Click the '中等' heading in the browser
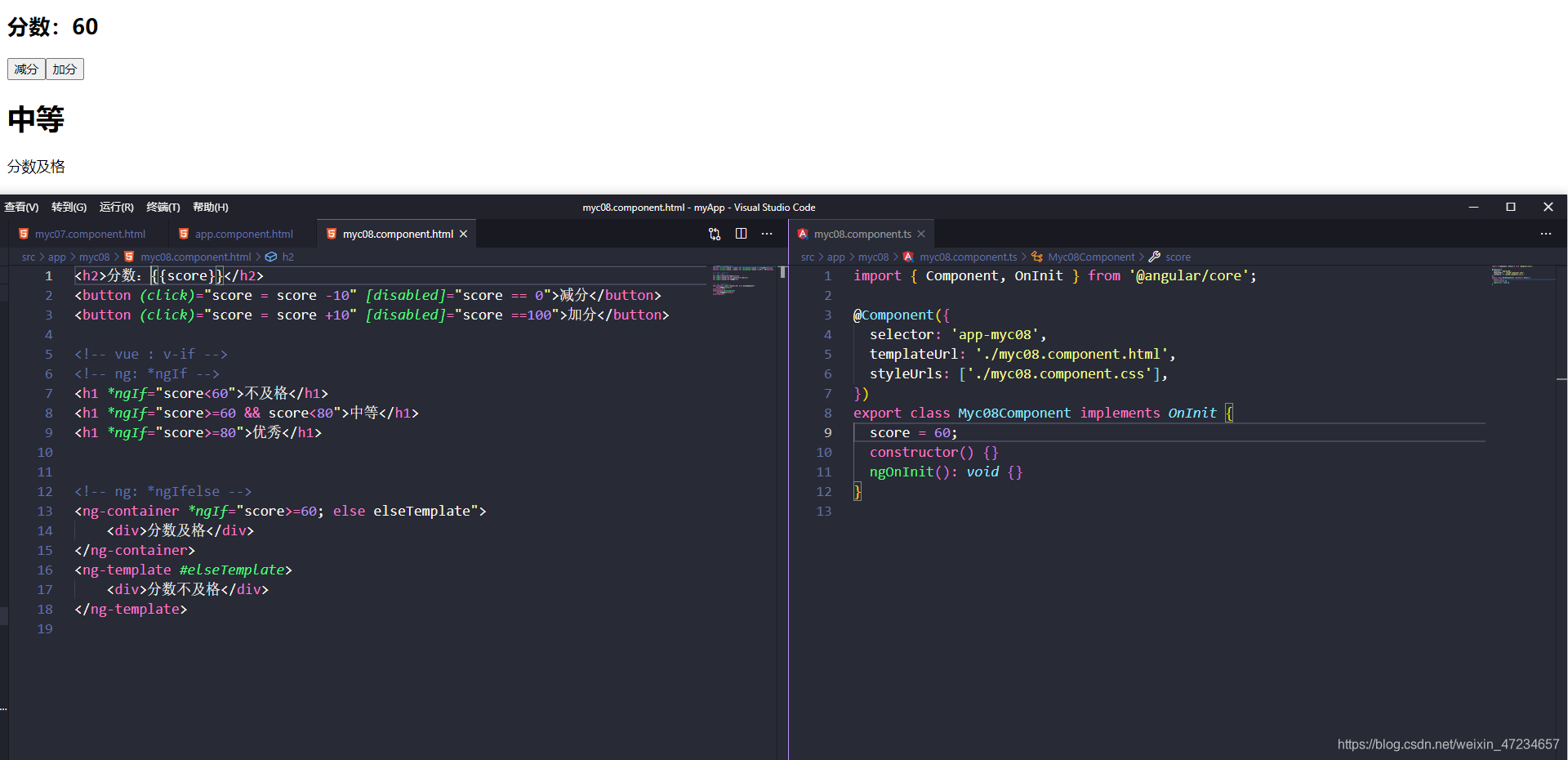This screenshot has height=760, width=1568. click(x=36, y=120)
